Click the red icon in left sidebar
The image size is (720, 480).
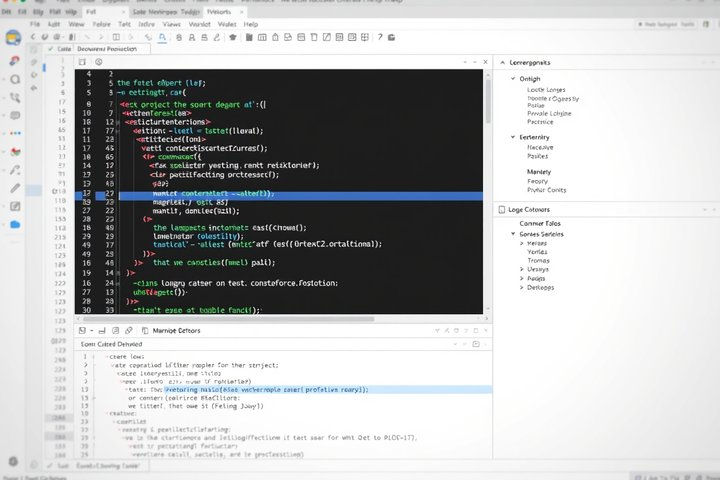(x=15, y=60)
